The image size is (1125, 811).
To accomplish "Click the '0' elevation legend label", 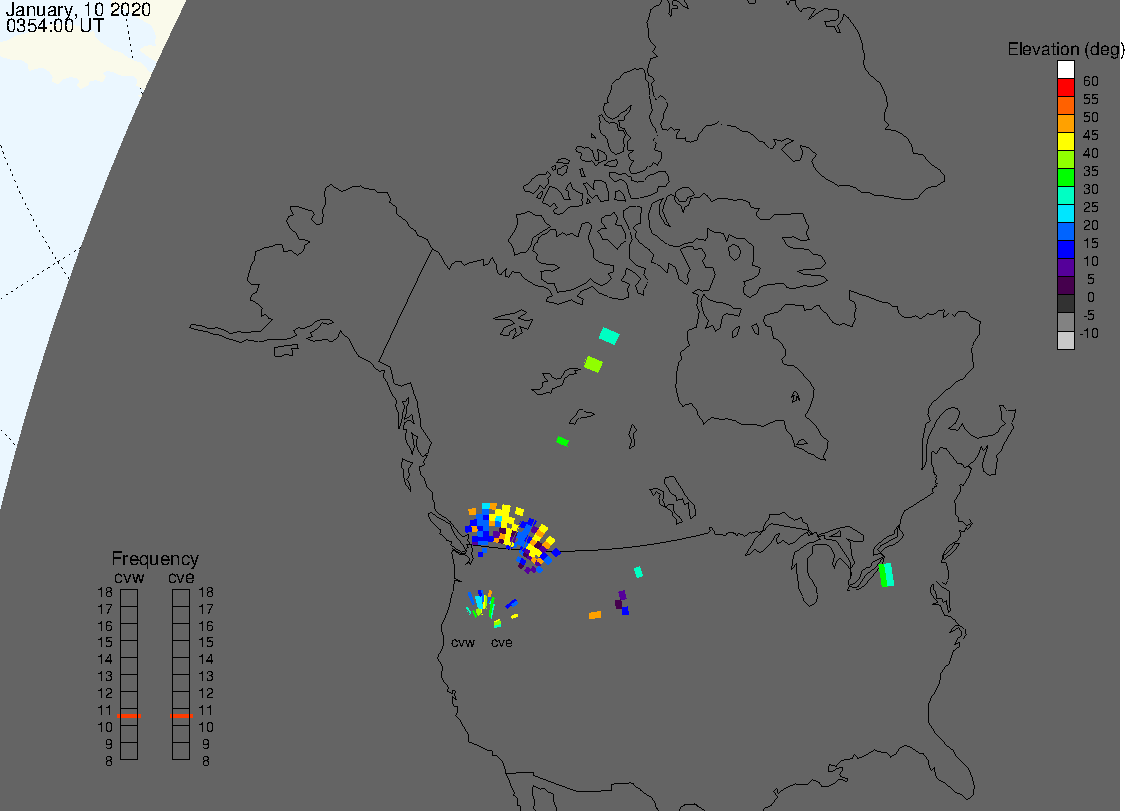I will (x=1091, y=297).
